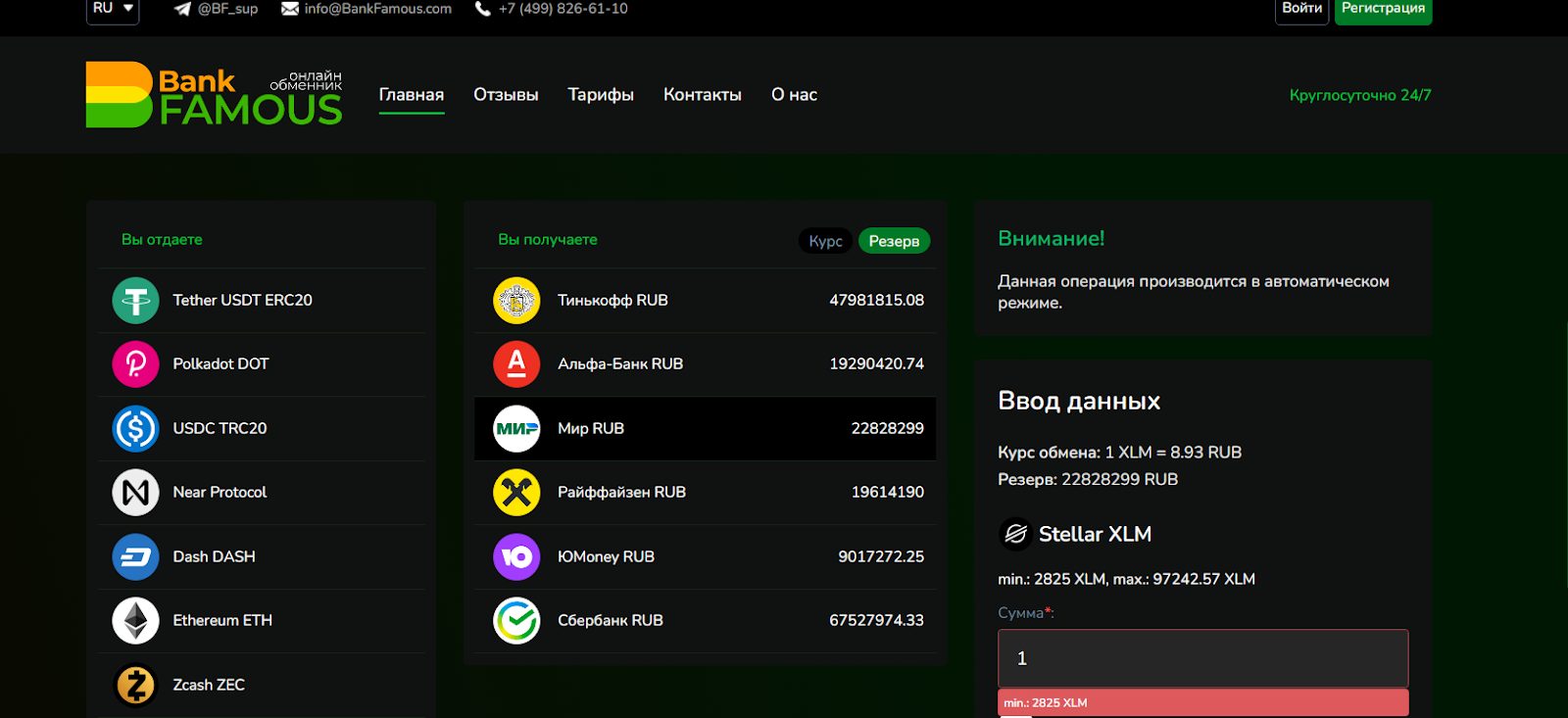Click the Курс обмена exchange rate line
The image size is (1568, 718).
(x=1119, y=453)
